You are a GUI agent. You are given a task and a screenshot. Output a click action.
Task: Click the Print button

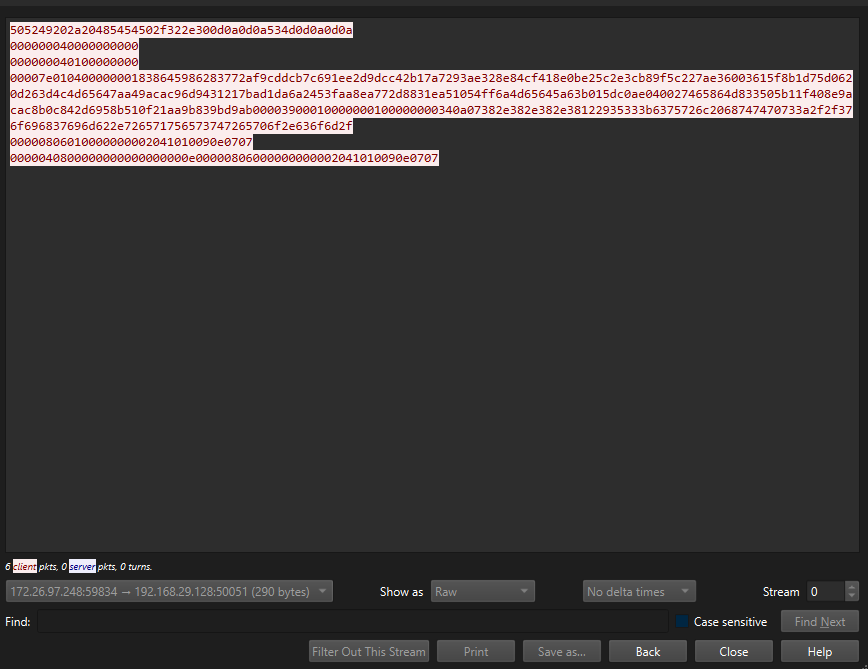(x=476, y=652)
